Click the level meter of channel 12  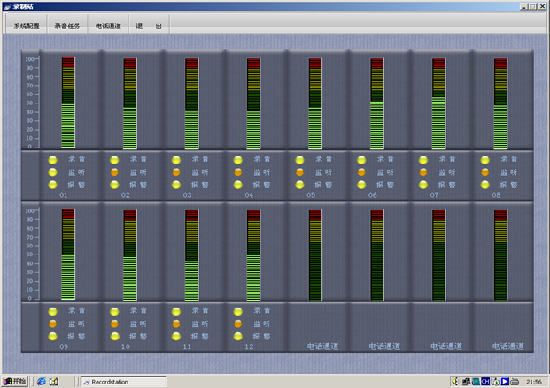click(x=253, y=255)
